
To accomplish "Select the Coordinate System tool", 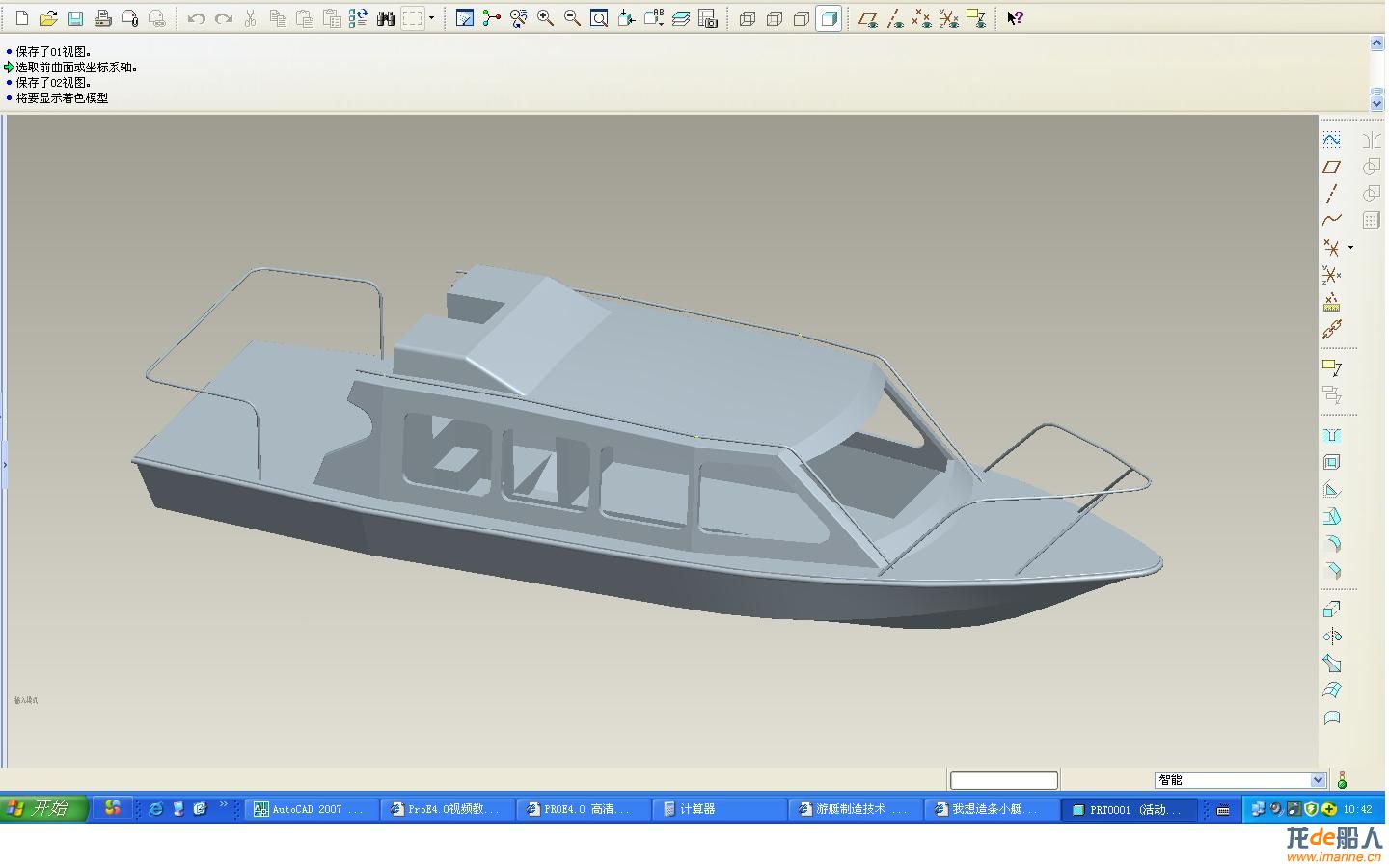I will click(x=1332, y=275).
